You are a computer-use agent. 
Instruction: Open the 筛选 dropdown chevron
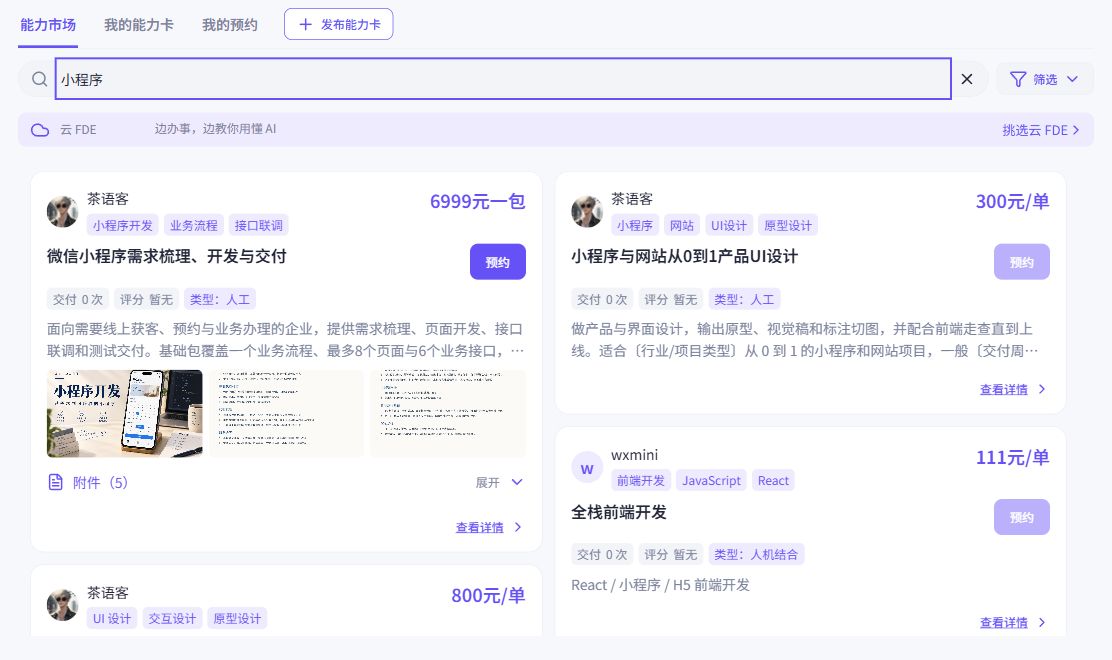pyautogui.click(x=1072, y=79)
